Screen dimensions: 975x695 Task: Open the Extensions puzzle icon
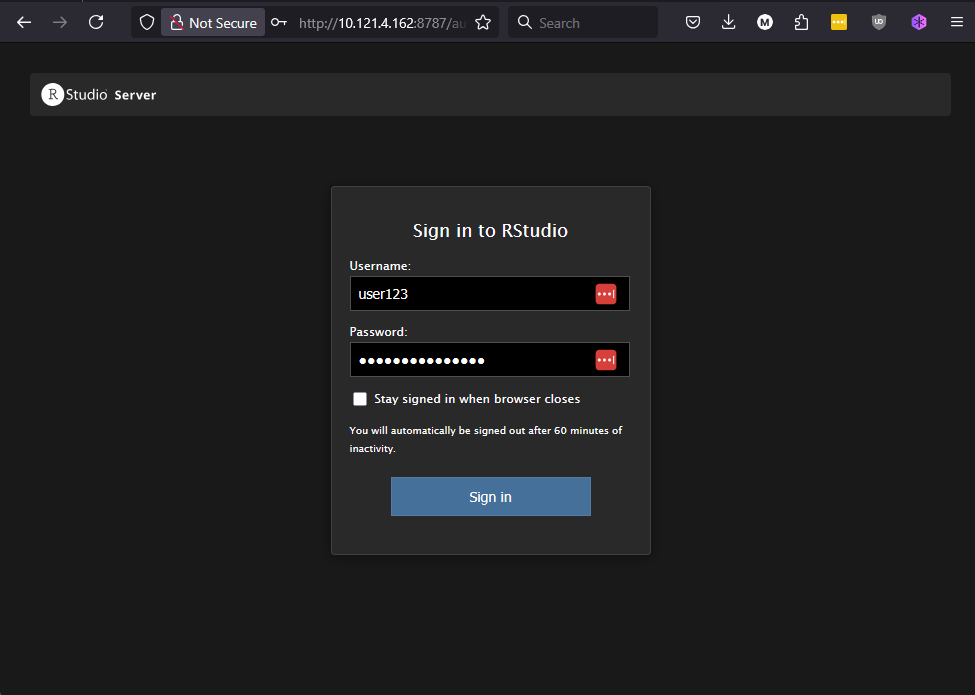click(x=802, y=23)
